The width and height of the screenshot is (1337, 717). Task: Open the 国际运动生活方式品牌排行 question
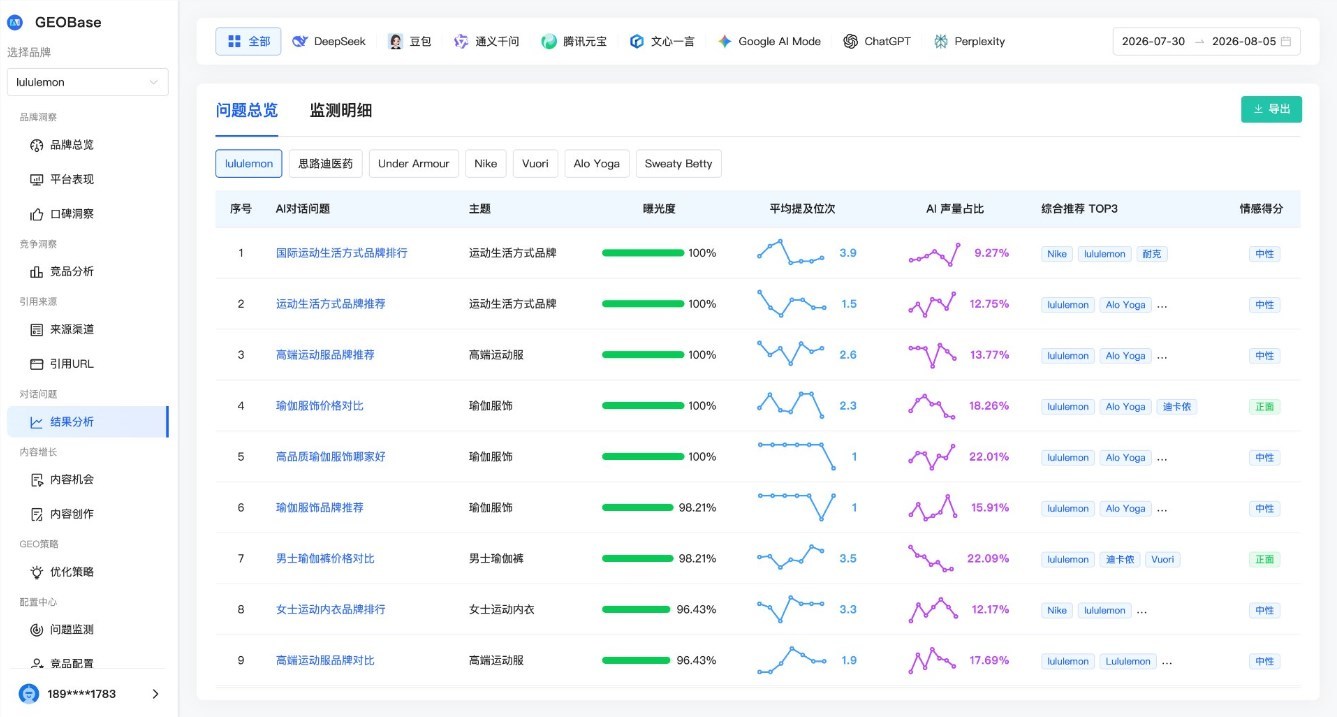342,253
